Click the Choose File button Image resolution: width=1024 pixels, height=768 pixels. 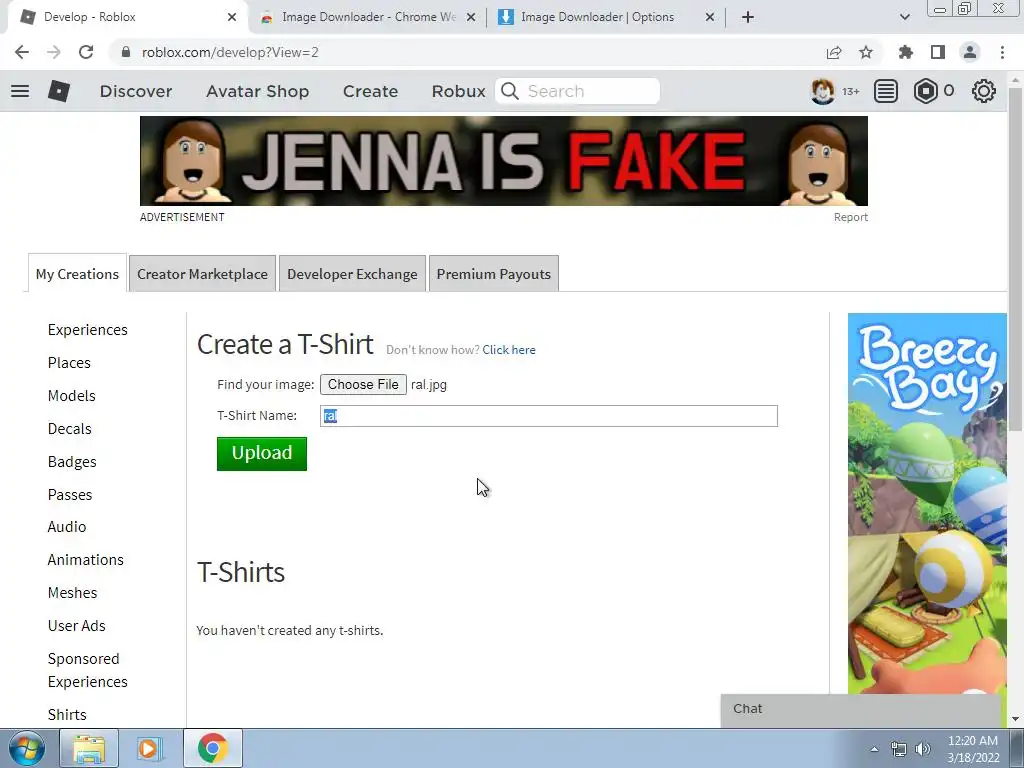point(363,385)
